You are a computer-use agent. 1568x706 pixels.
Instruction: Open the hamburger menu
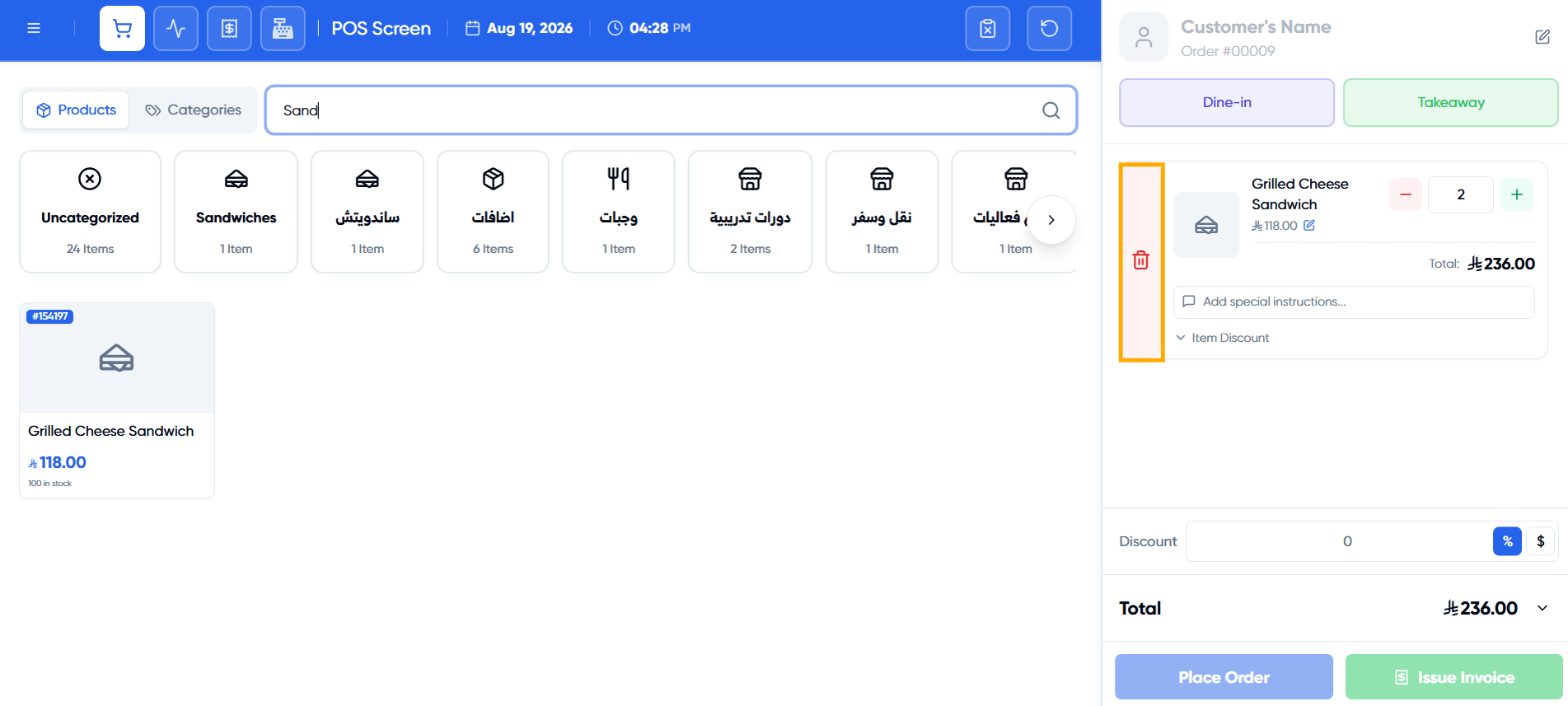tap(34, 28)
